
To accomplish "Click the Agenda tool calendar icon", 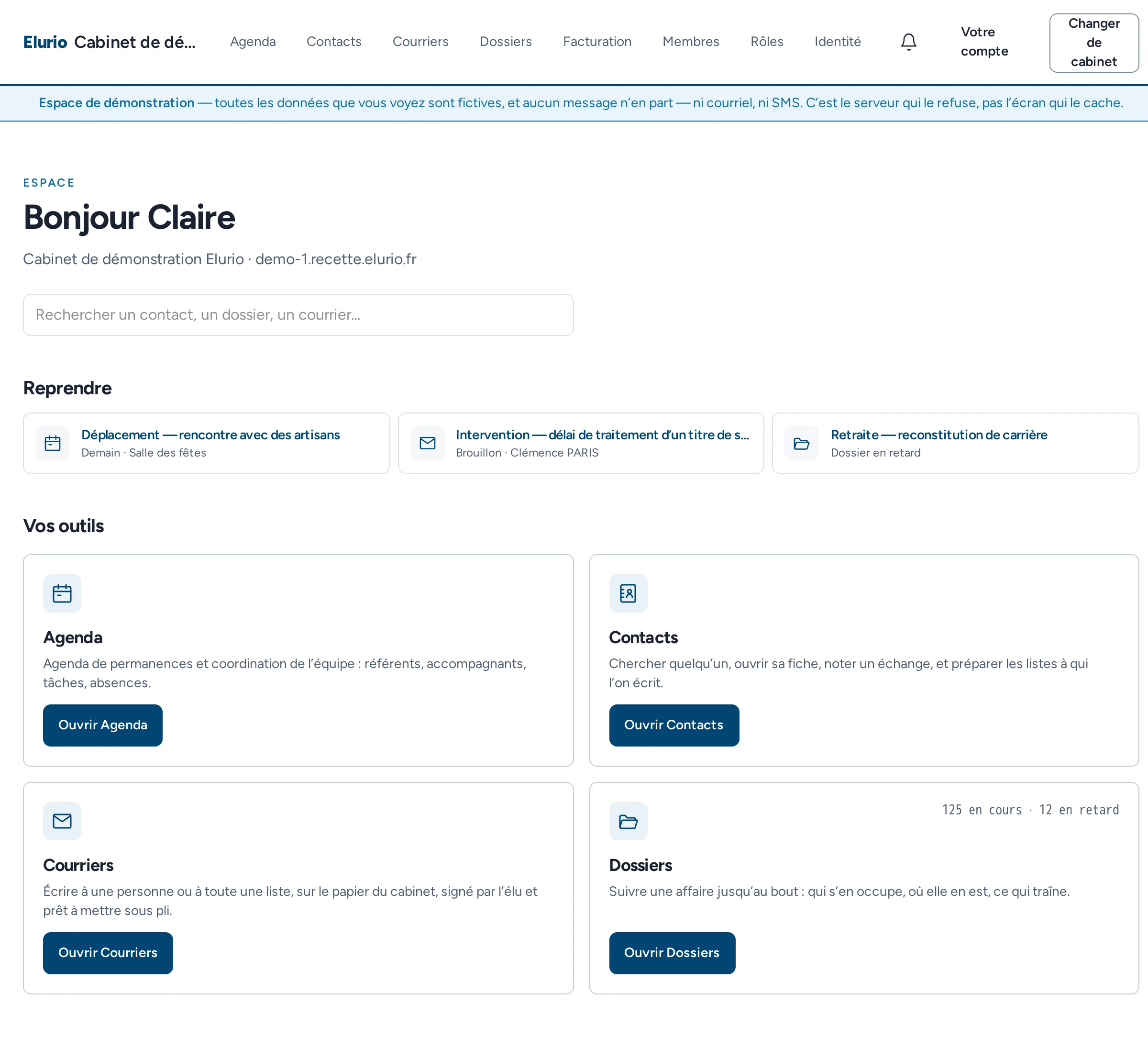I will point(62,593).
